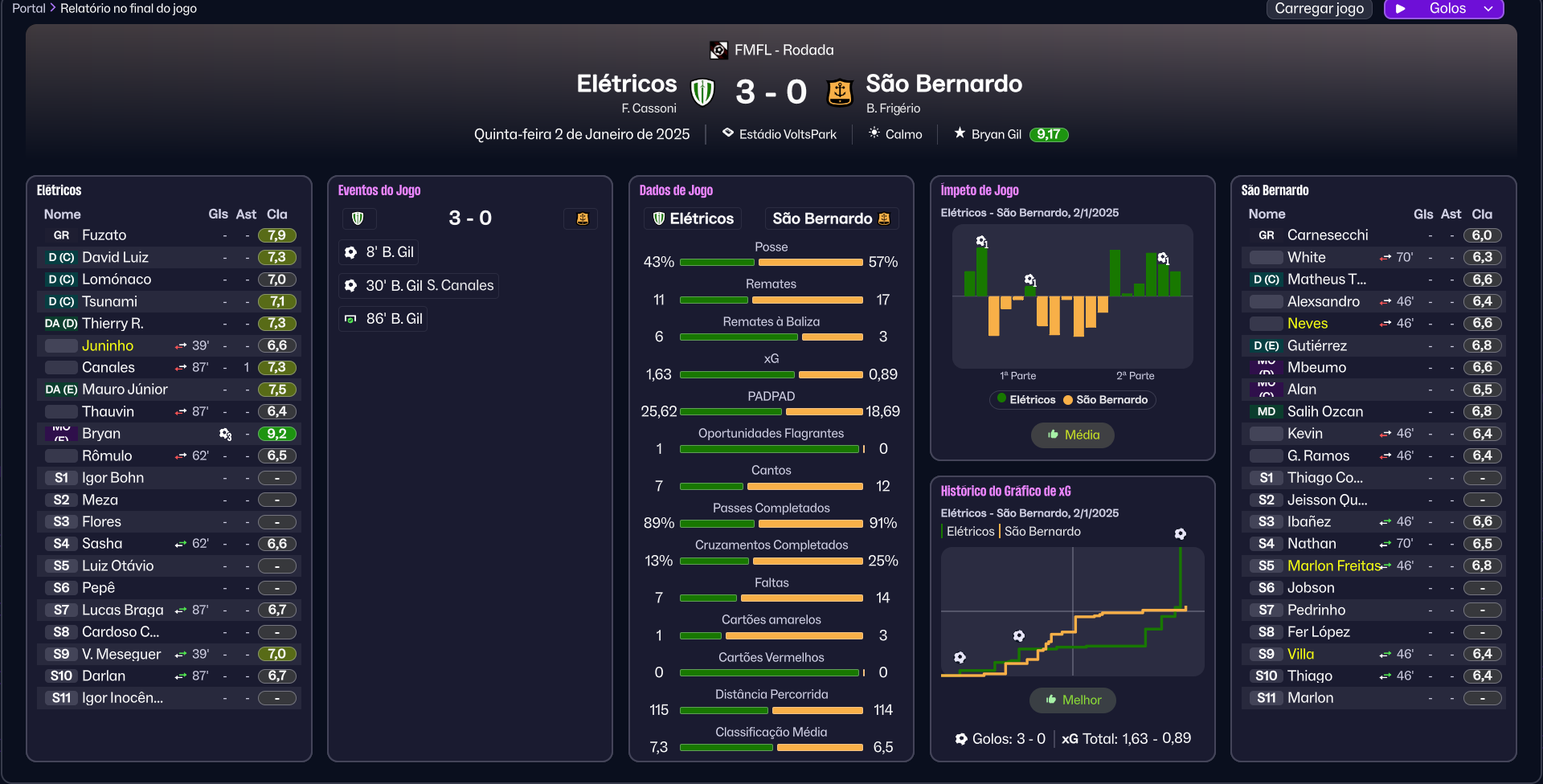This screenshot has width=1543, height=784.
Task: Click the São Bernardo club badge in header
Action: pyautogui.click(x=840, y=92)
